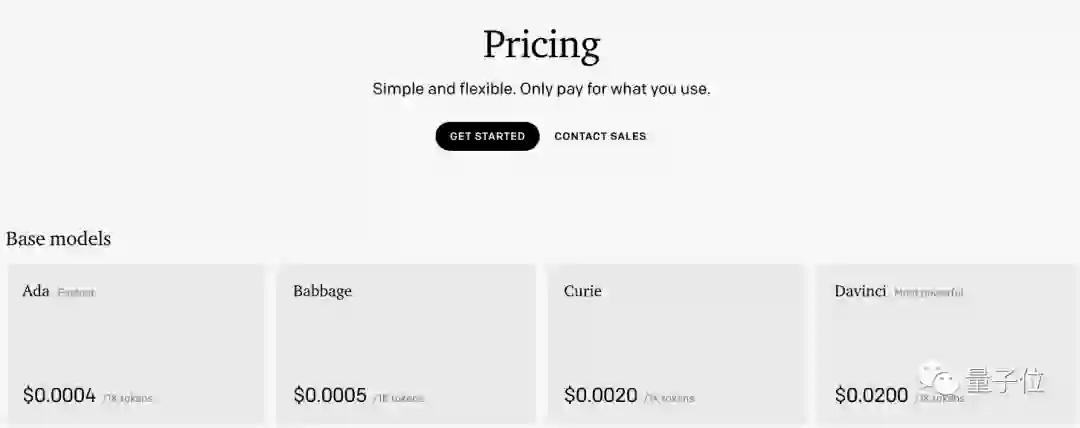Click the GET STARTED button

[x=487, y=136]
